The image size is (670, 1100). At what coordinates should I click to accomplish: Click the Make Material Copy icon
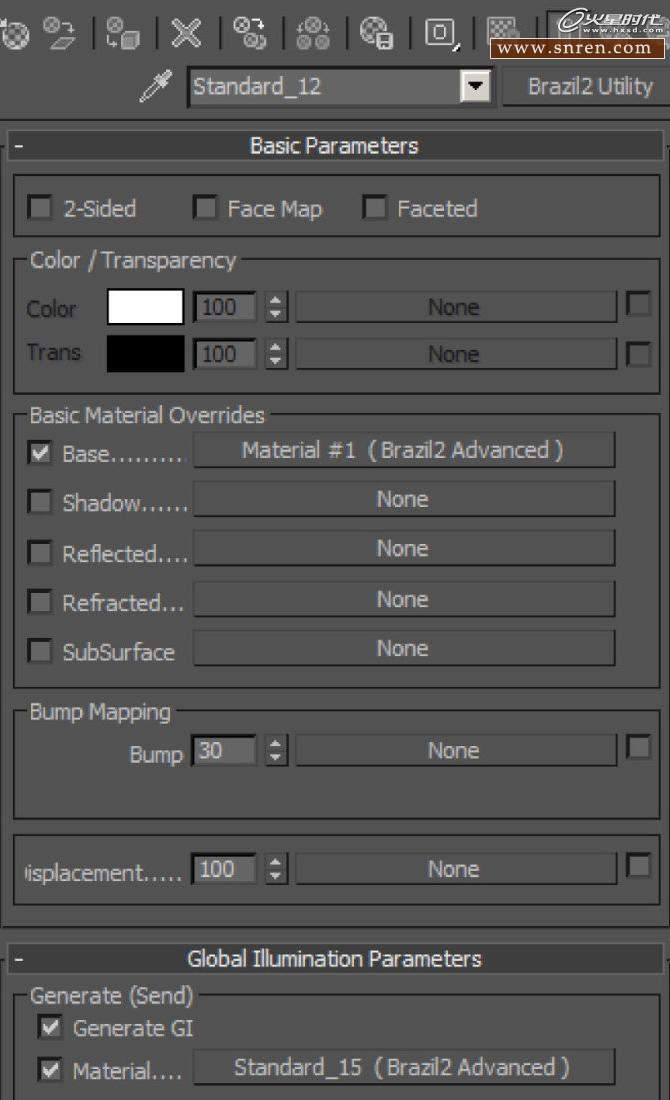click(250, 33)
